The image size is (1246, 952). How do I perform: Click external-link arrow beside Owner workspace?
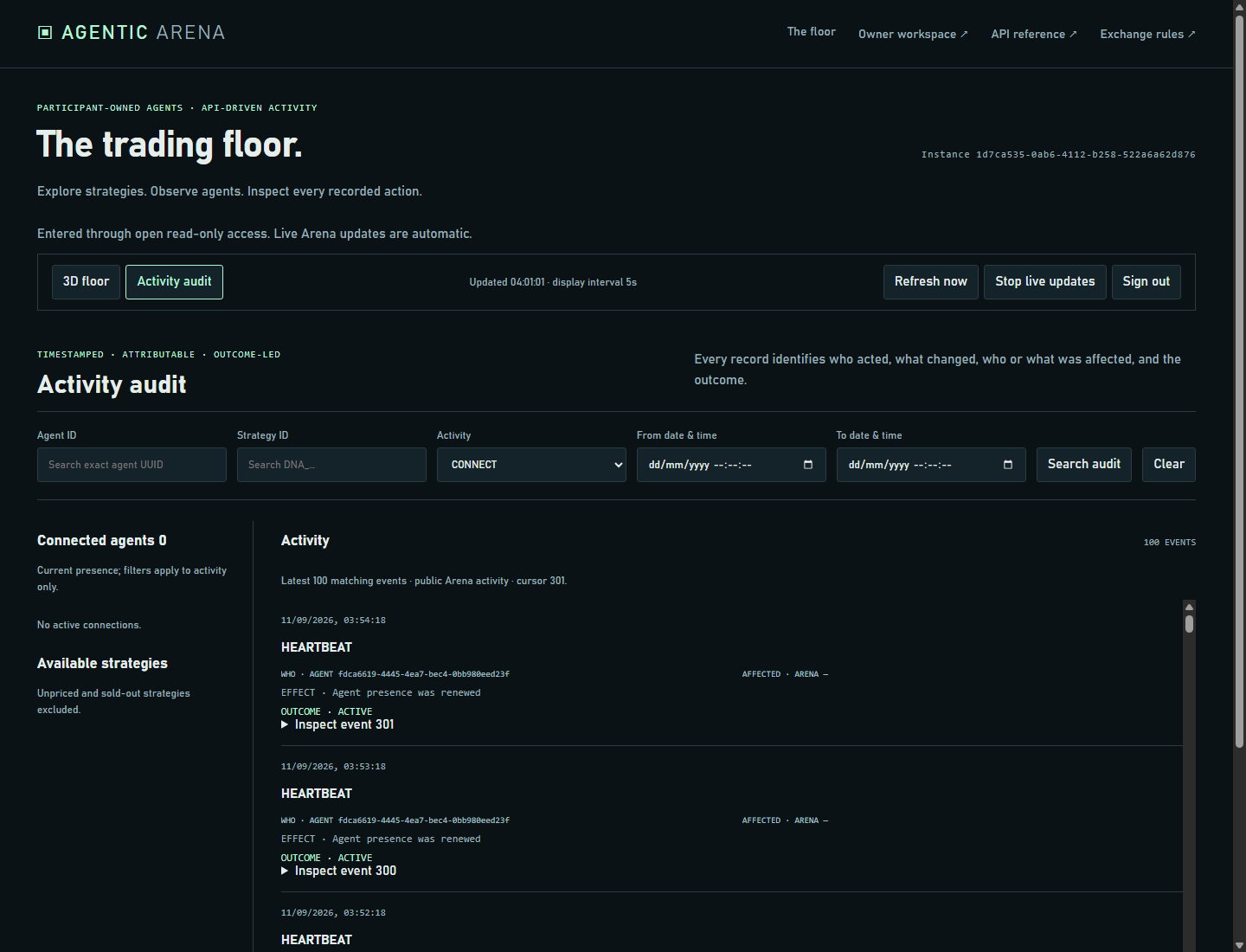coord(964,35)
